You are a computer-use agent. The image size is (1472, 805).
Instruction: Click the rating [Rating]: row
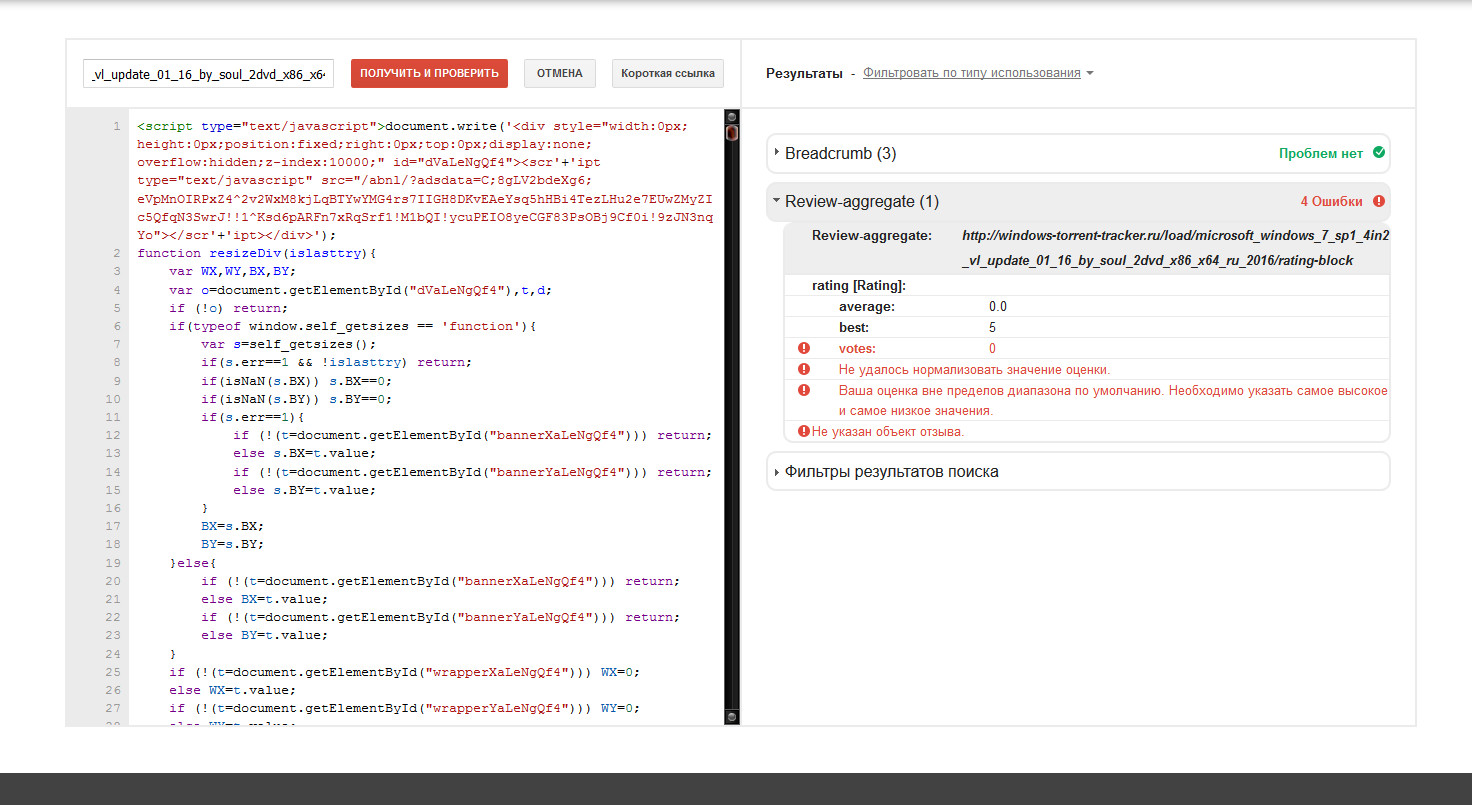point(1087,285)
